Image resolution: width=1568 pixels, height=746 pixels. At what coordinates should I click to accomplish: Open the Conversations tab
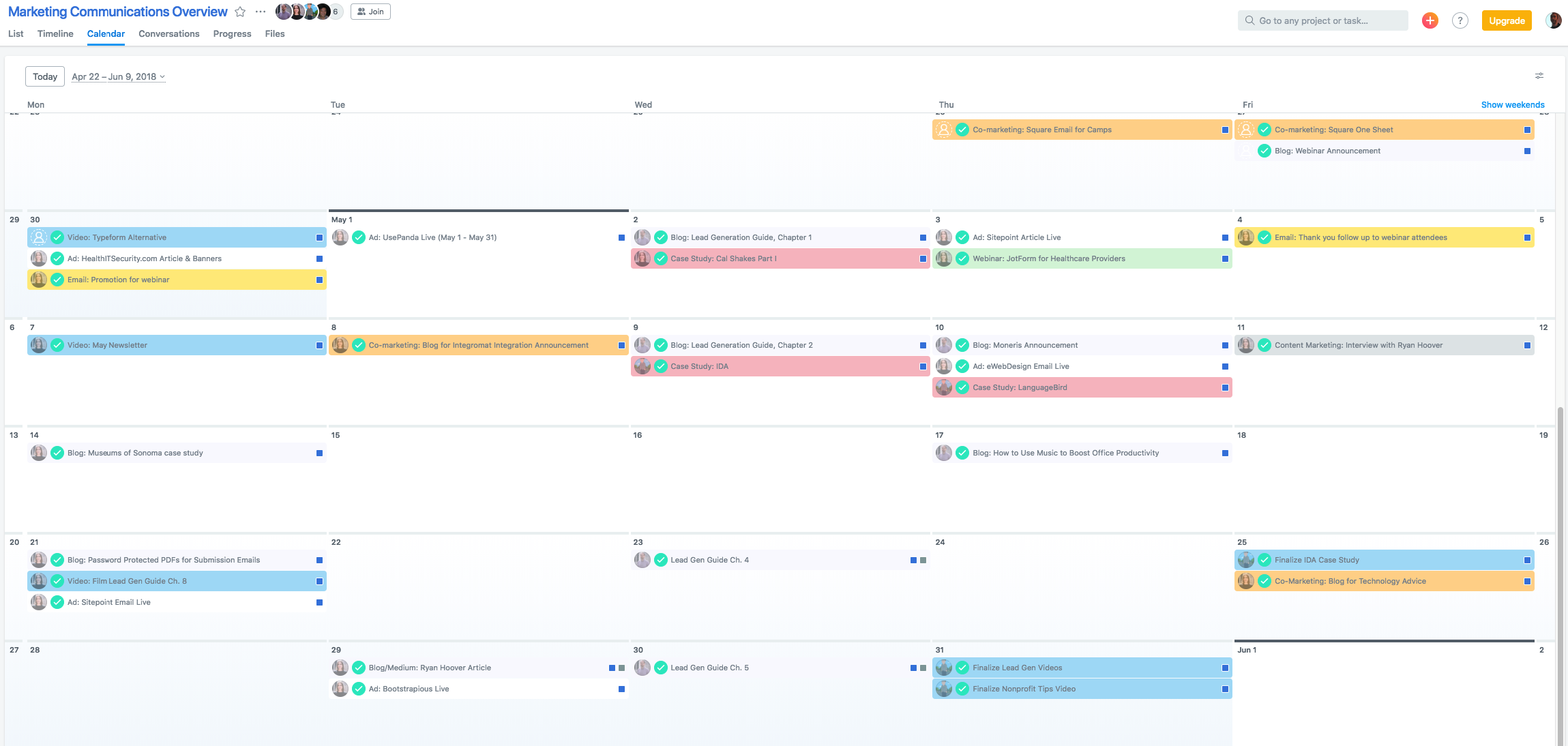[168, 33]
